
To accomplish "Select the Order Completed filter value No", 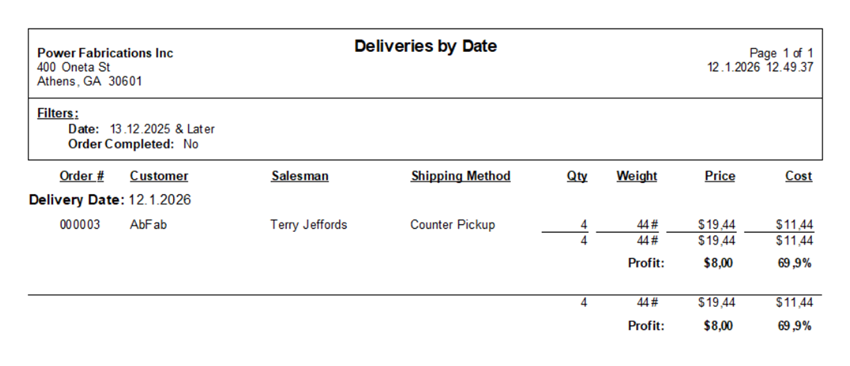I will click(x=191, y=144).
